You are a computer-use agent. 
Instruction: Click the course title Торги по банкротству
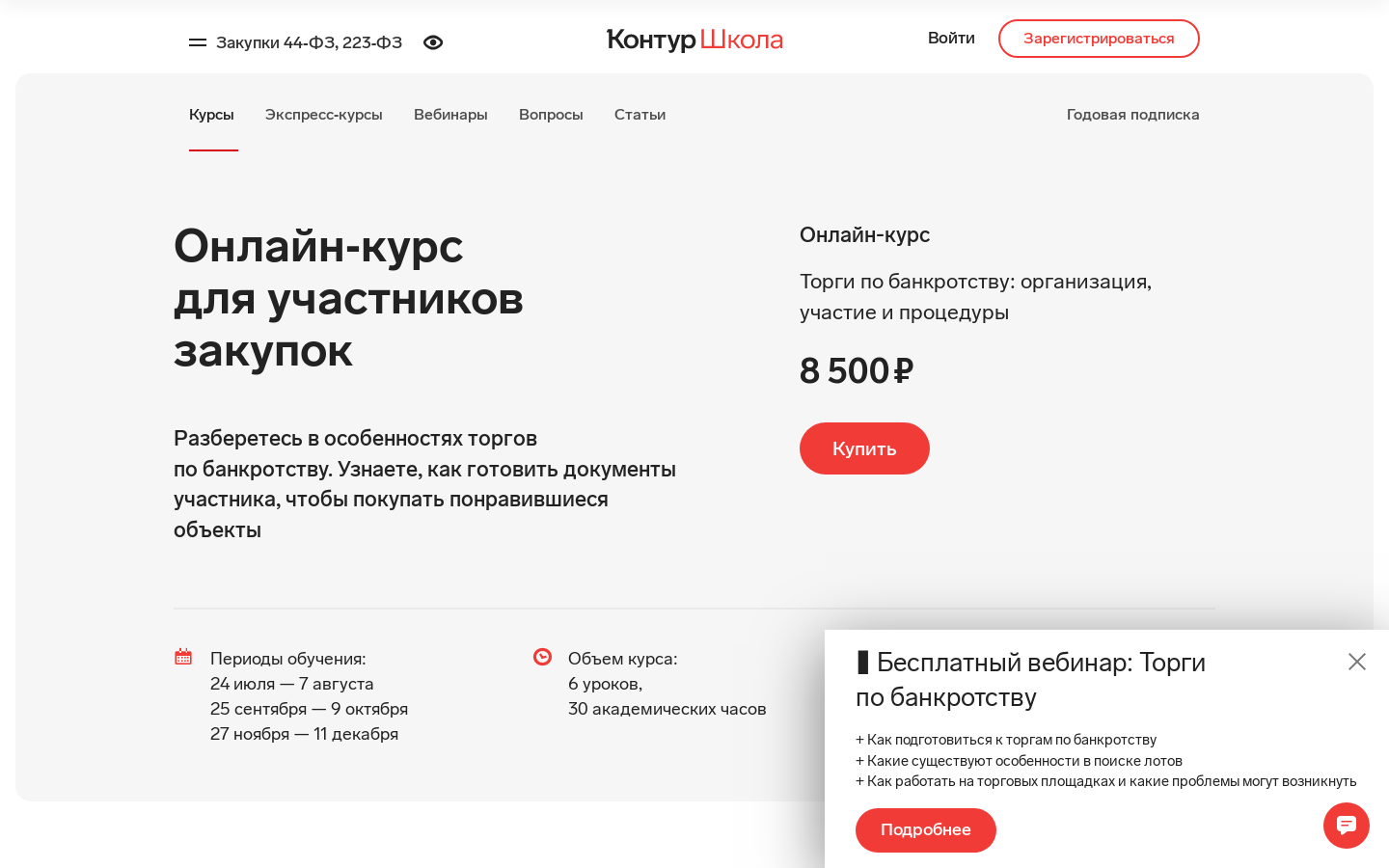coord(975,297)
